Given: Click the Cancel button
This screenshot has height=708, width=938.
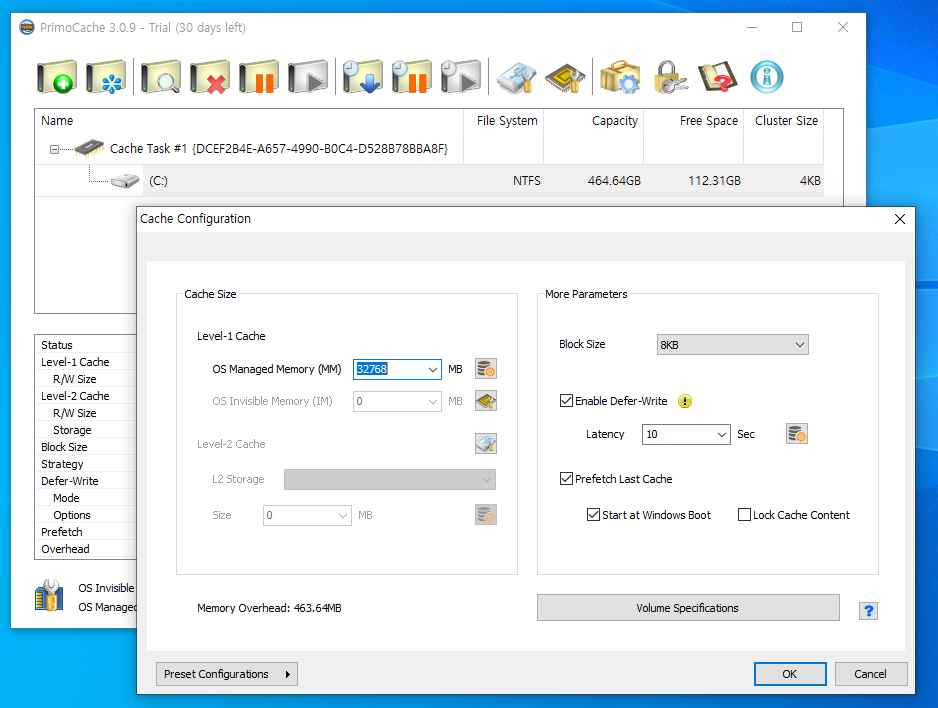Looking at the screenshot, I should click(871, 674).
